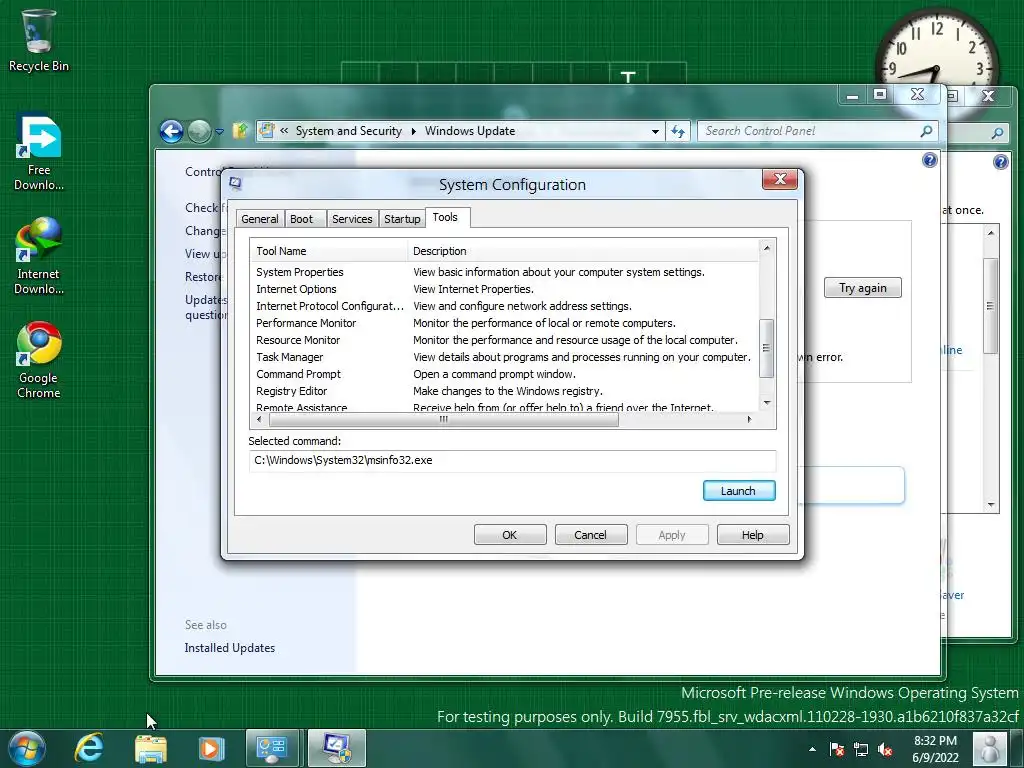Switch to Control Panel taskbar button
Image resolution: width=1024 pixels, height=768 pixels.
pyautogui.click(x=273, y=748)
